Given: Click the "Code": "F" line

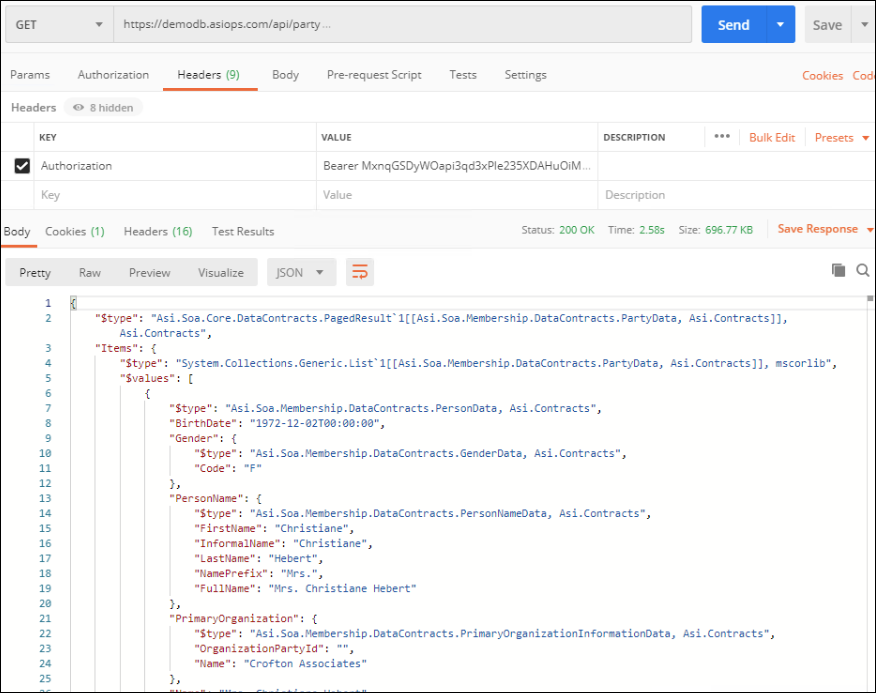Looking at the screenshot, I should point(228,468).
